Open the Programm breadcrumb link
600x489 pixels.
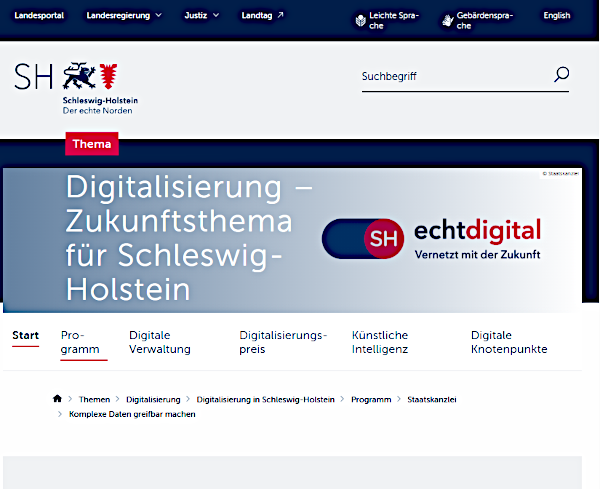371,399
